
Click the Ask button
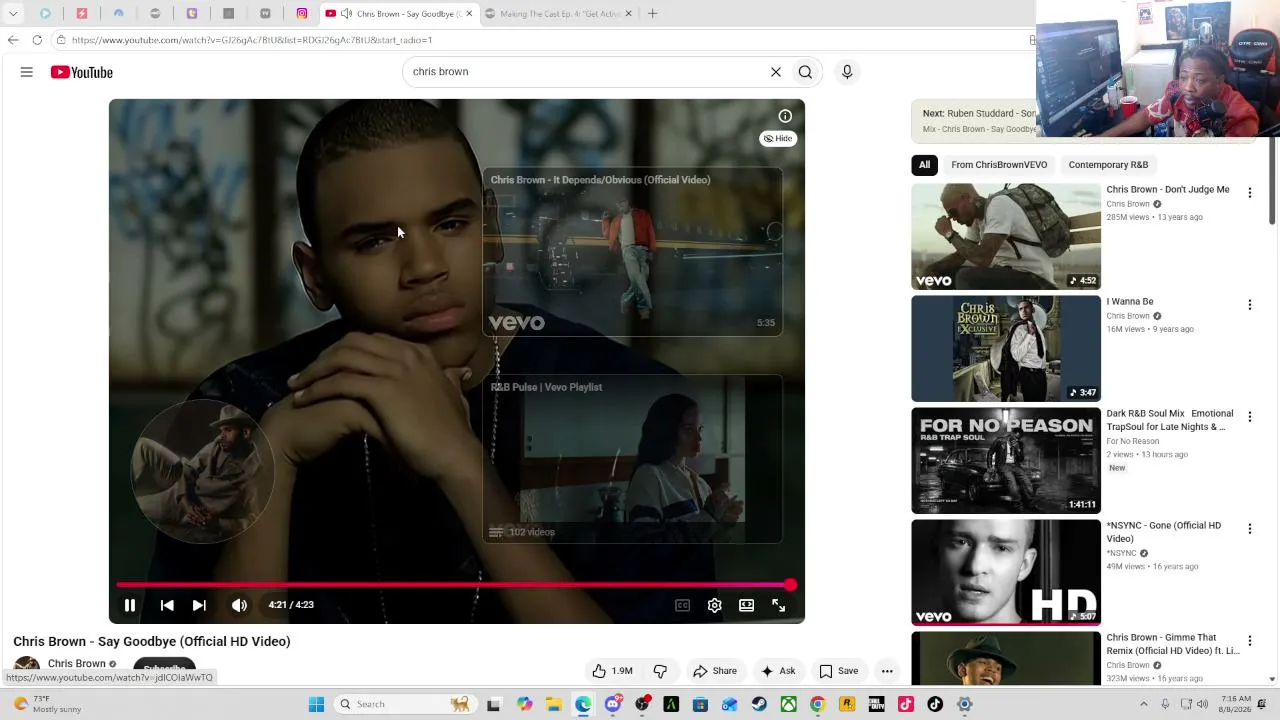[x=778, y=671]
